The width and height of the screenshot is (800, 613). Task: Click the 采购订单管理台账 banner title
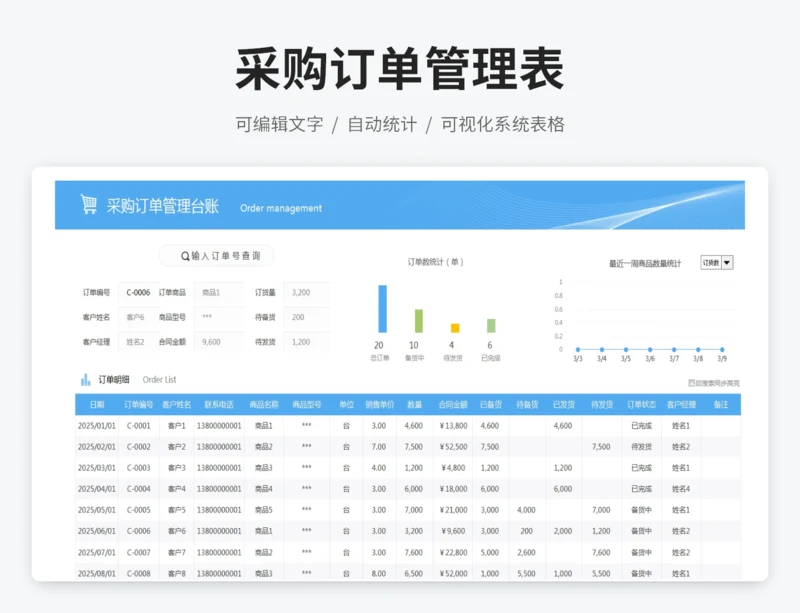[x=162, y=206]
